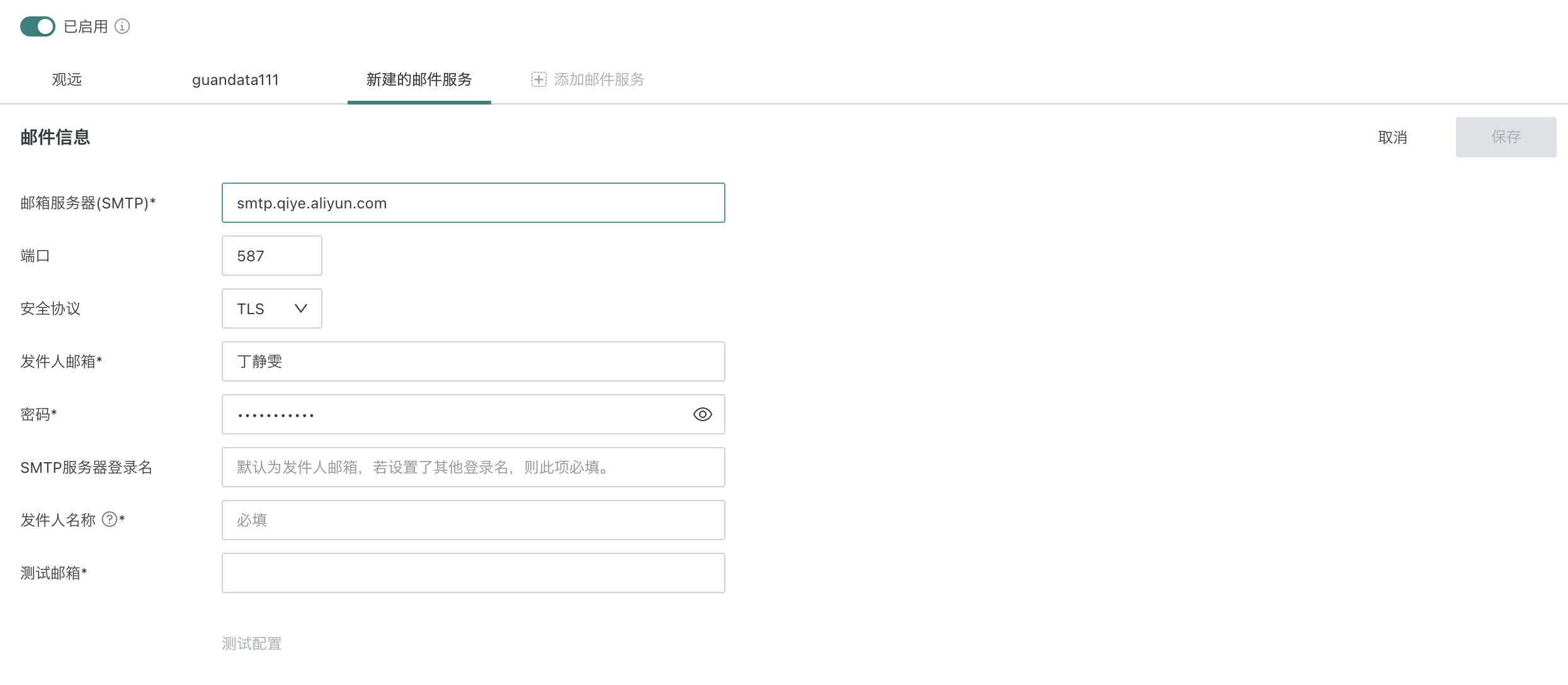Switch to the guandata111 tab
1568x685 pixels.
coord(235,80)
